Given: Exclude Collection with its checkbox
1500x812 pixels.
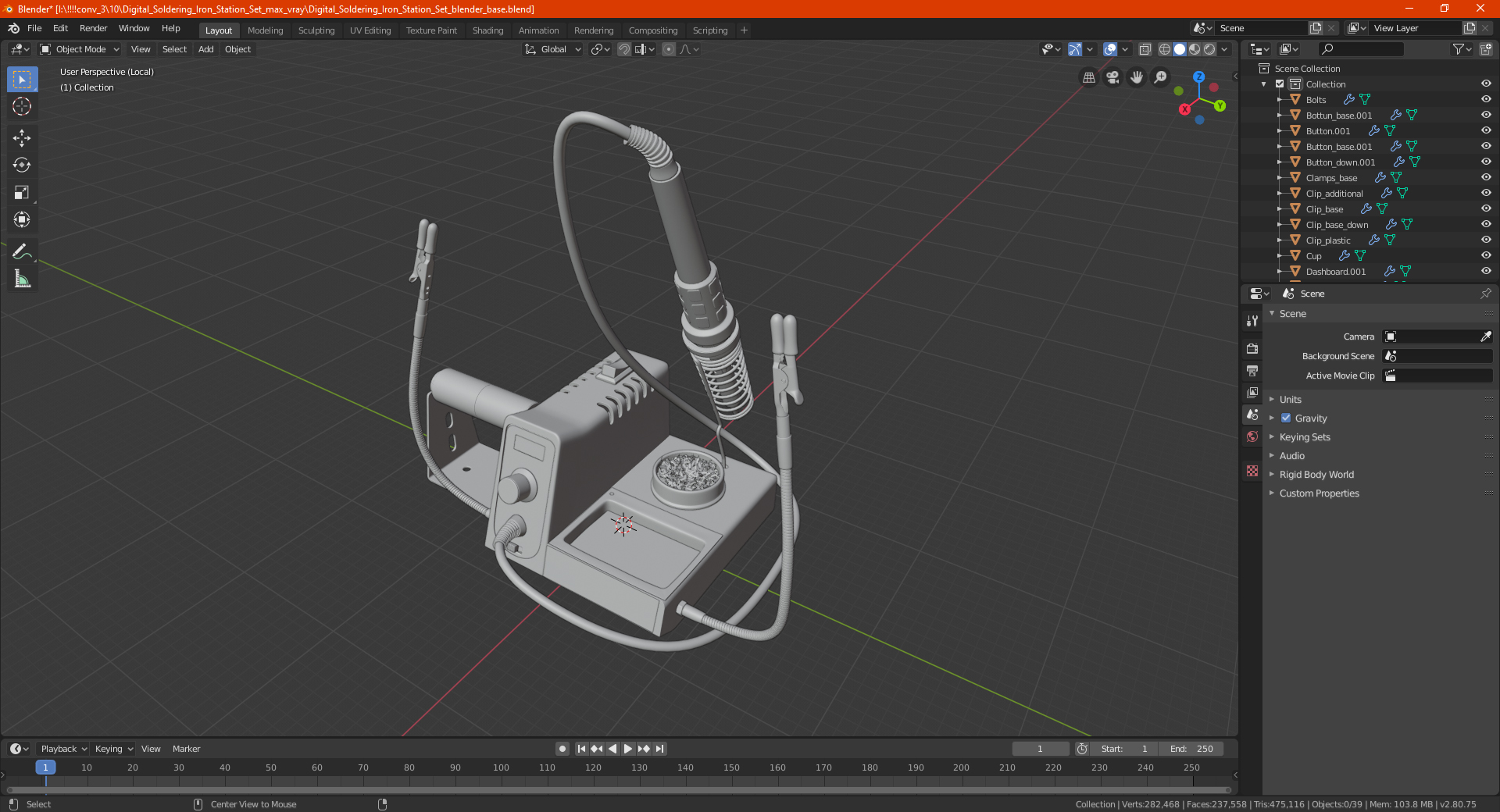Looking at the screenshot, I should 1280,84.
